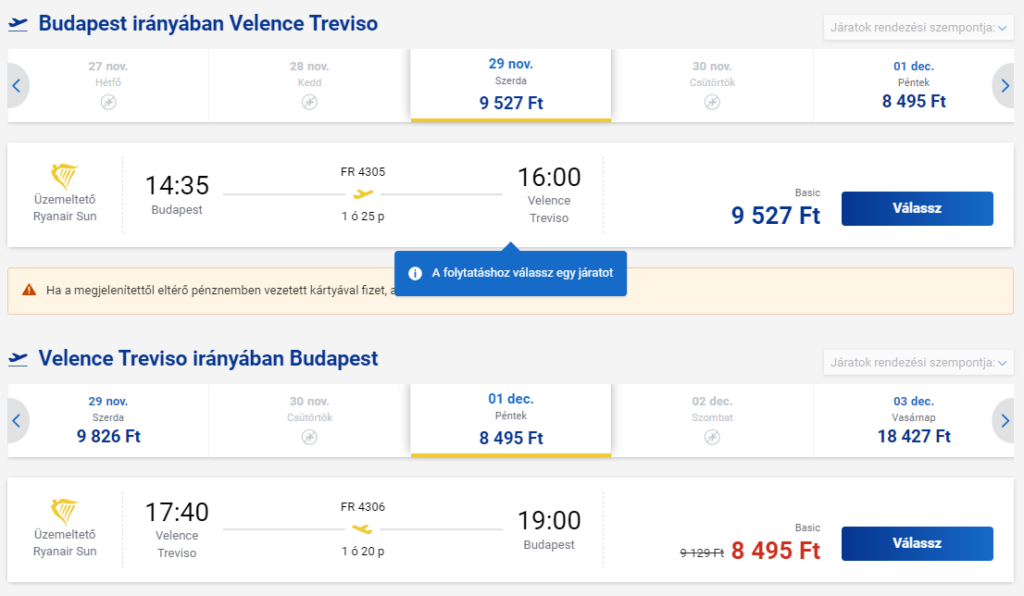Select return date 02 dec. Szombat
The width and height of the screenshot is (1024, 596).
712,420
